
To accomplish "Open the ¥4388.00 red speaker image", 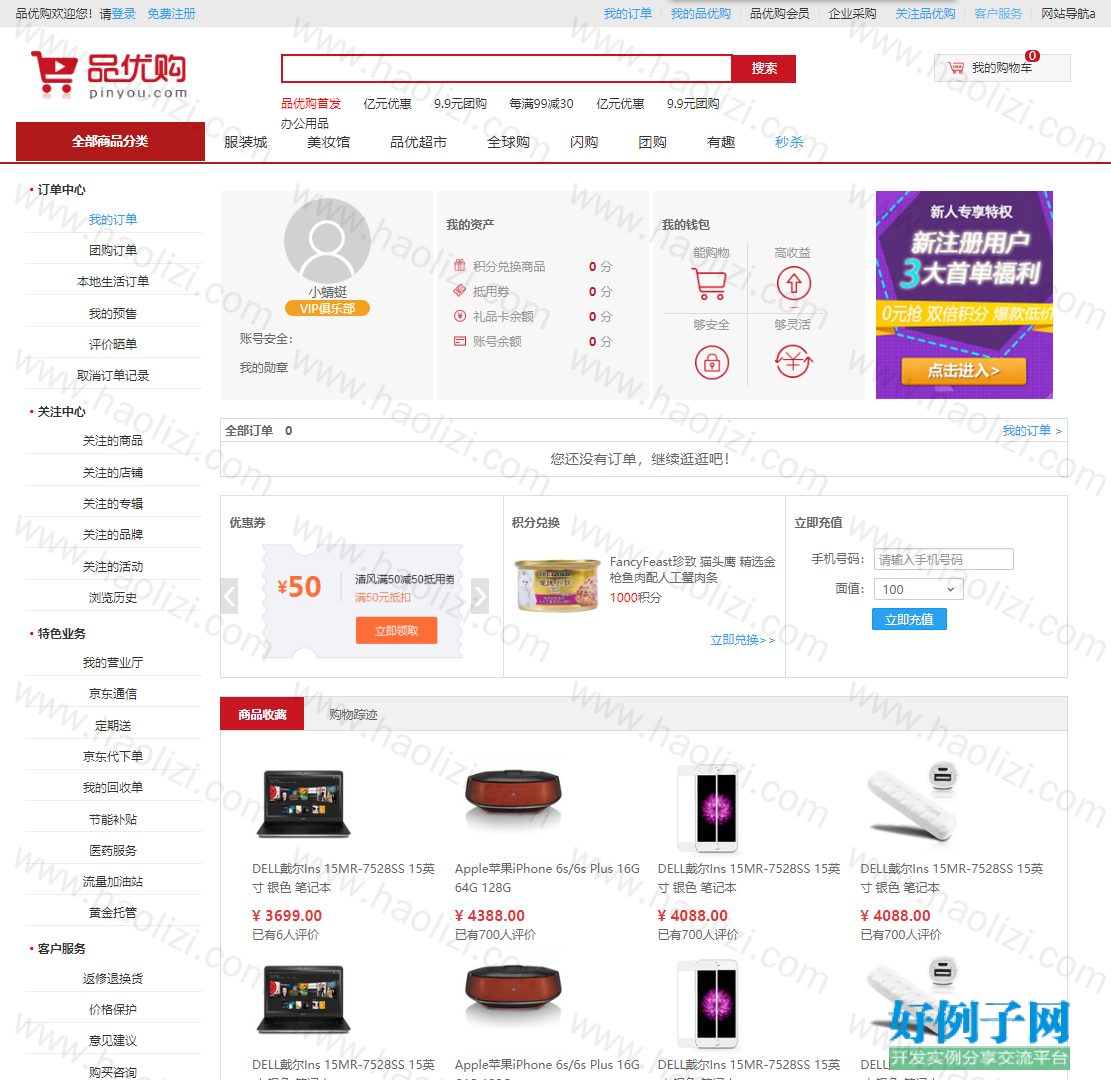I will pos(513,799).
